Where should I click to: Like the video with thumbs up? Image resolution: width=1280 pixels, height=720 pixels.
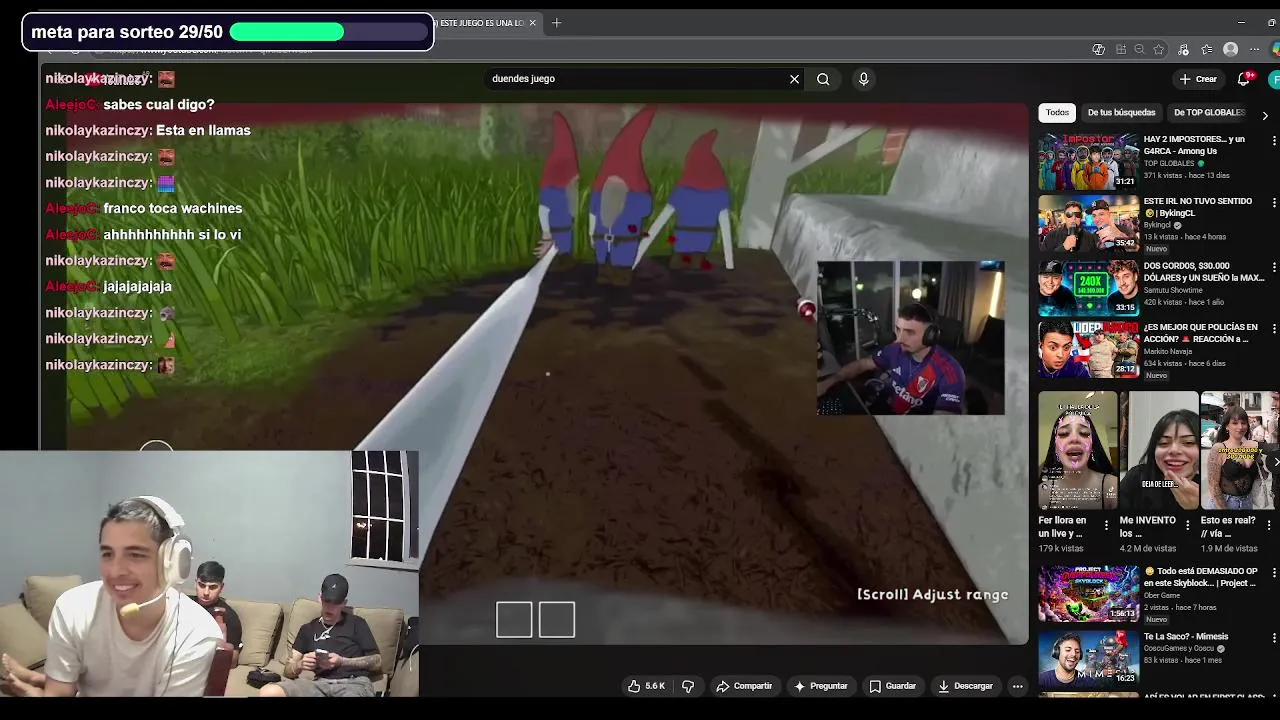[x=646, y=686]
